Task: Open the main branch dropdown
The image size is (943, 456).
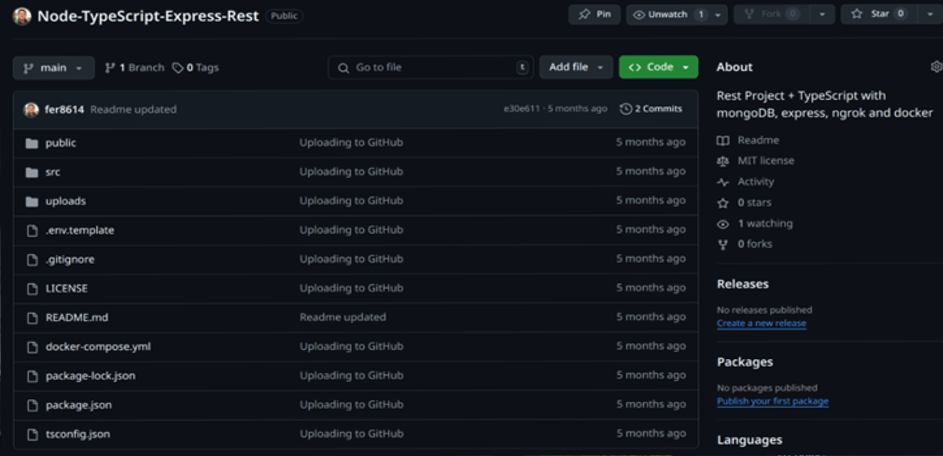Action: (x=54, y=67)
